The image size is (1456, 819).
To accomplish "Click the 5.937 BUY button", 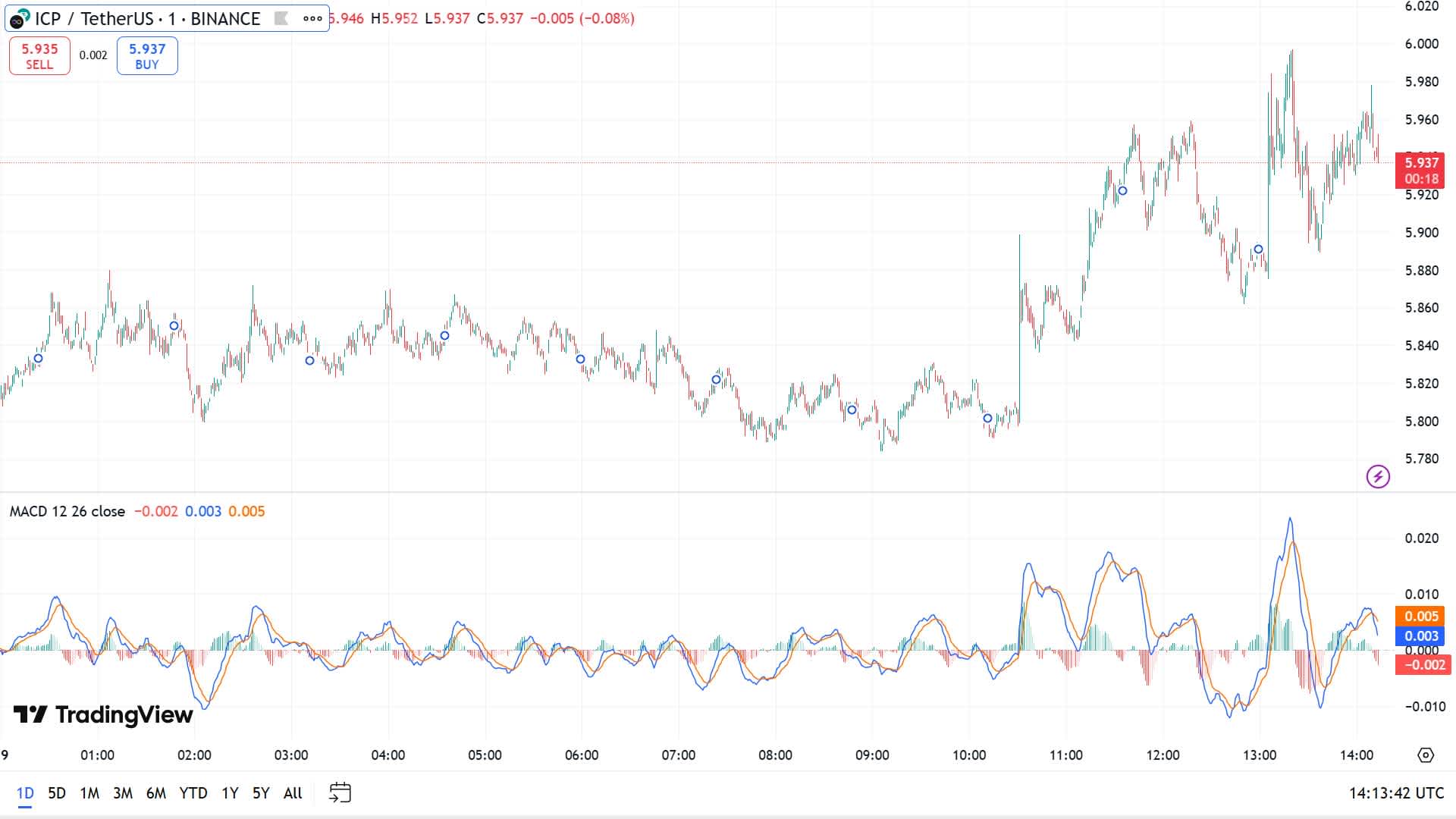I will point(146,55).
